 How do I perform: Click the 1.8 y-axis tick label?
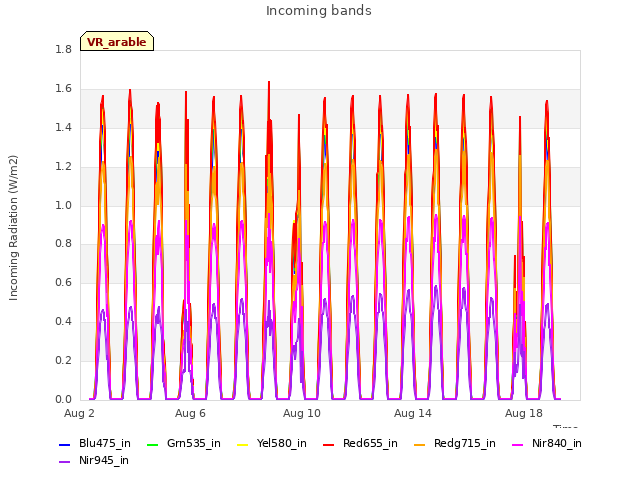(63, 50)
